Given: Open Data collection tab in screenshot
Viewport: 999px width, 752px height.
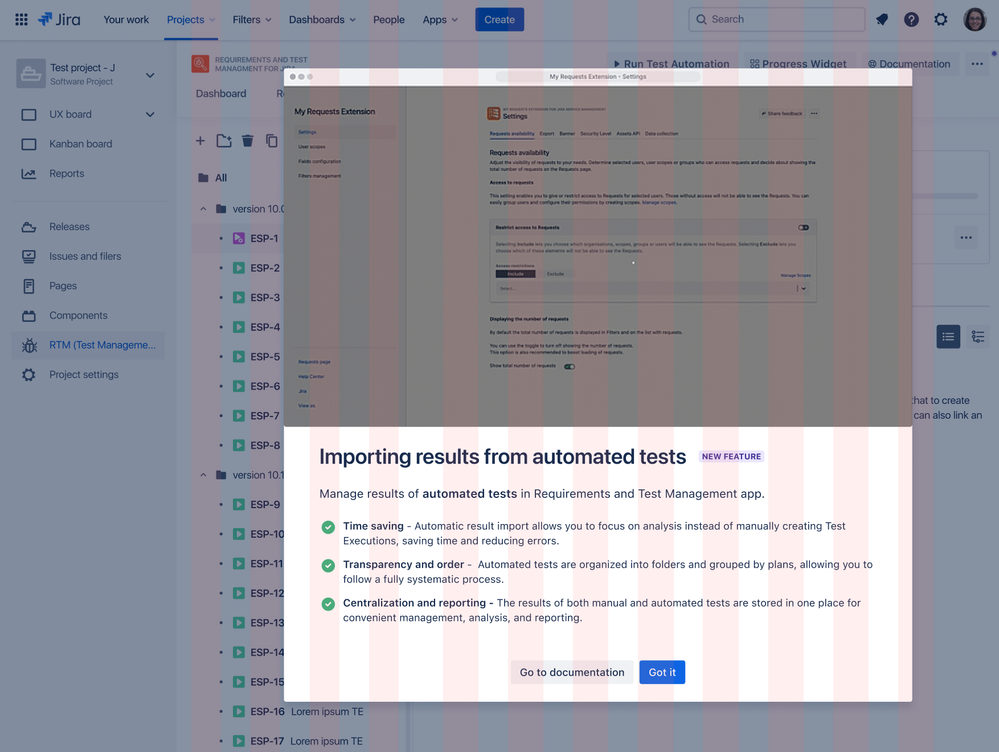Looking at the screenshot, I should point(661,134).
